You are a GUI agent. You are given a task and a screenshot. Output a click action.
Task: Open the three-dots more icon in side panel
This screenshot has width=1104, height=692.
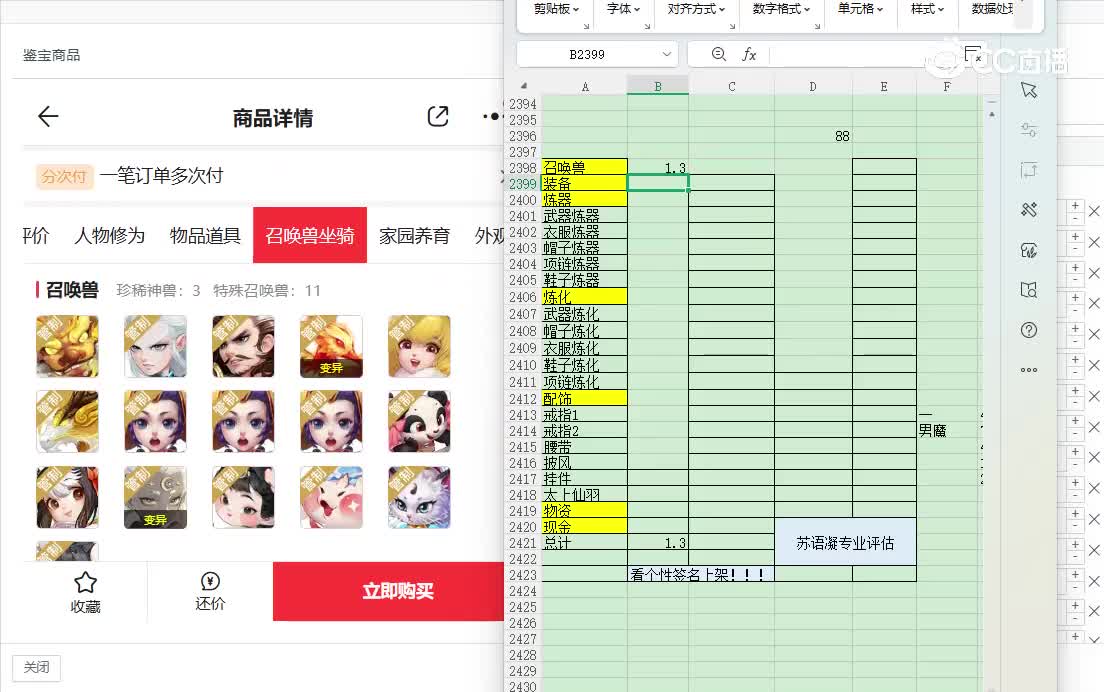pyautogui.click(x=1029, y=370)
